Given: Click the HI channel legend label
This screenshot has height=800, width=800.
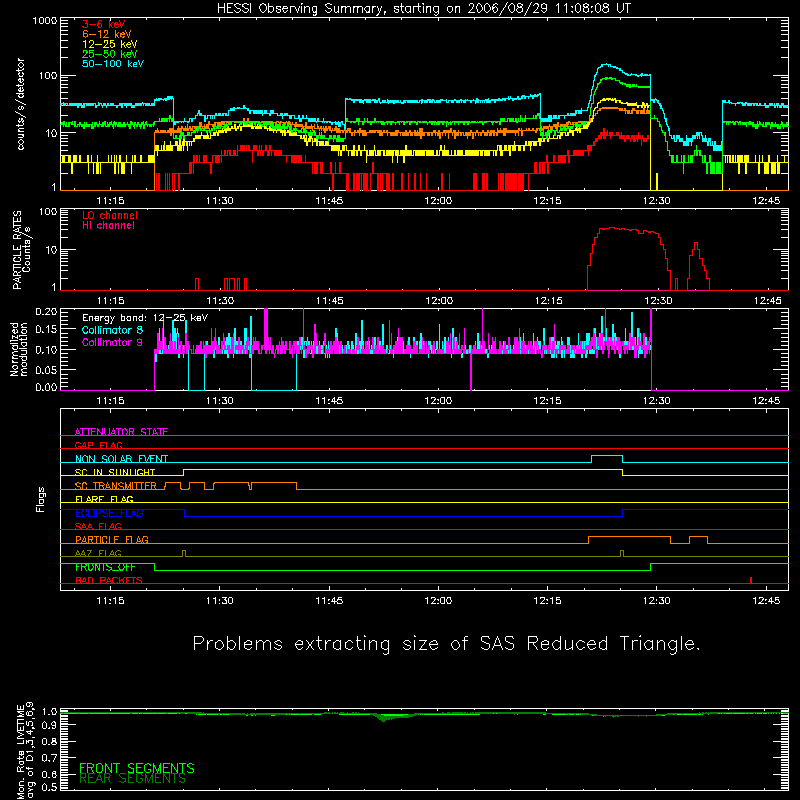Looking at the screenshot, I should point(108,226).
